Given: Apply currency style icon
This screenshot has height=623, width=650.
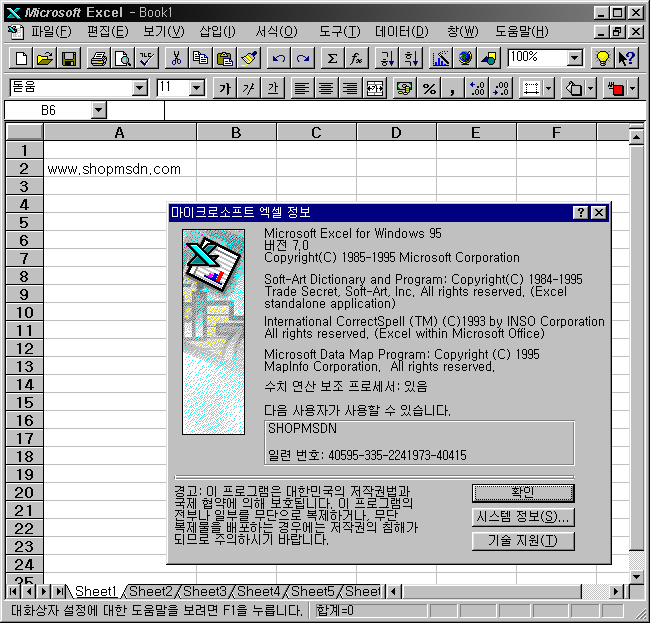Looking at the screenshot, I should pyautogui.click(x=405, y=88).
